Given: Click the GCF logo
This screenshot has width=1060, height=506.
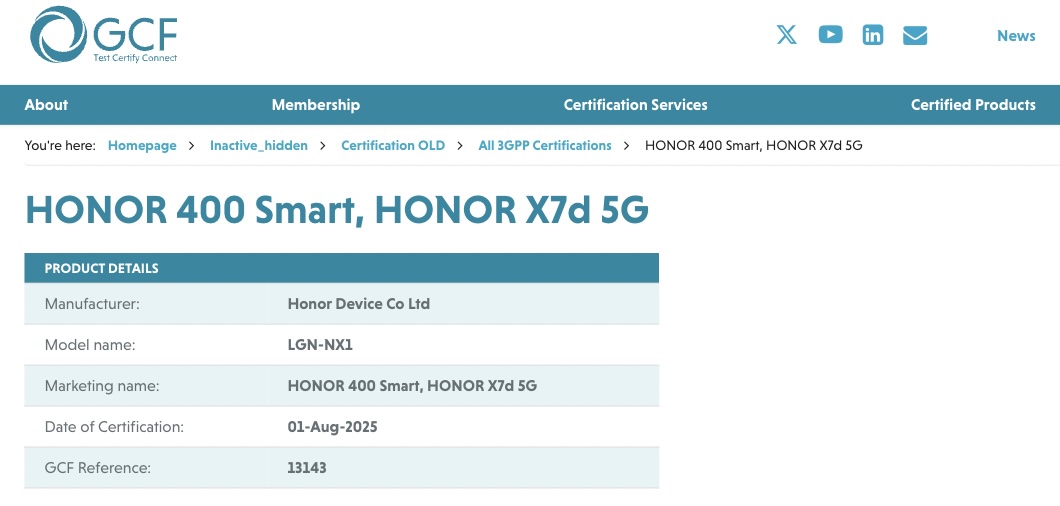Looking at the screenshot, I should [104, 36].
